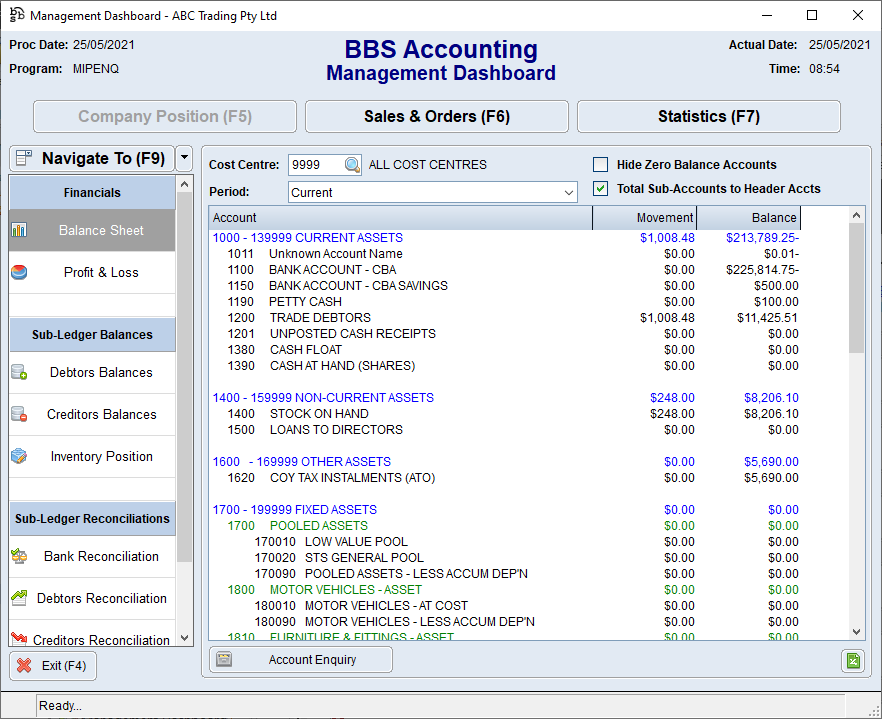Open the Statistics (F7) section

click(708, 116)
